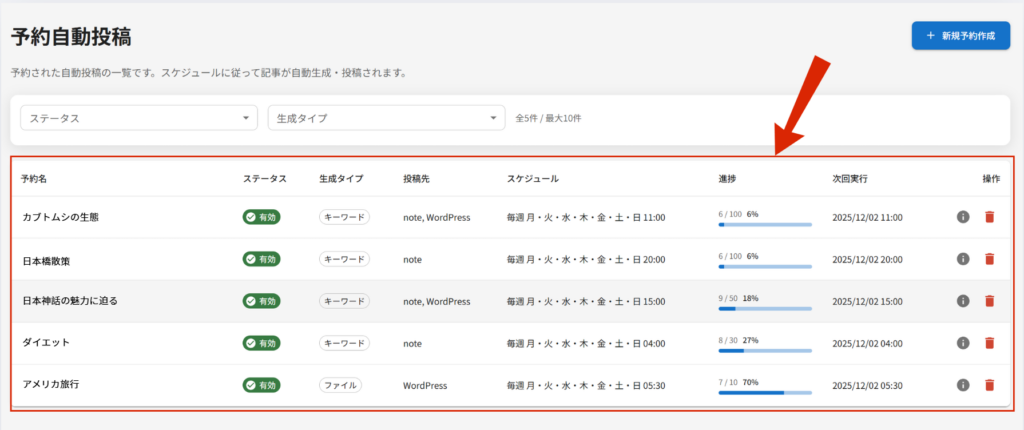Click trash icon for 日本橋散策 row

click(989, 259)
